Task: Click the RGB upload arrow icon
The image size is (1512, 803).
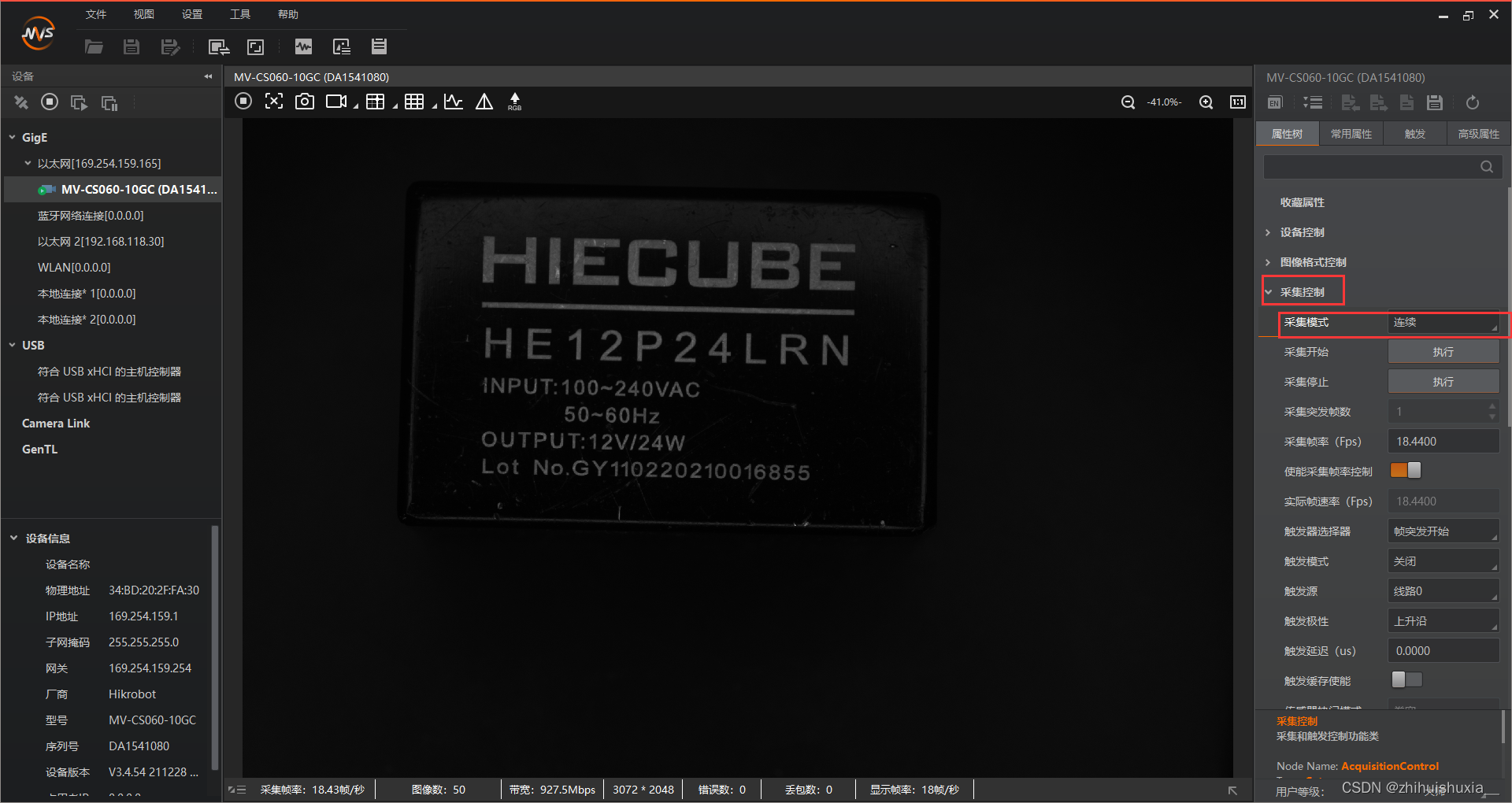Action: click(514, 101)
